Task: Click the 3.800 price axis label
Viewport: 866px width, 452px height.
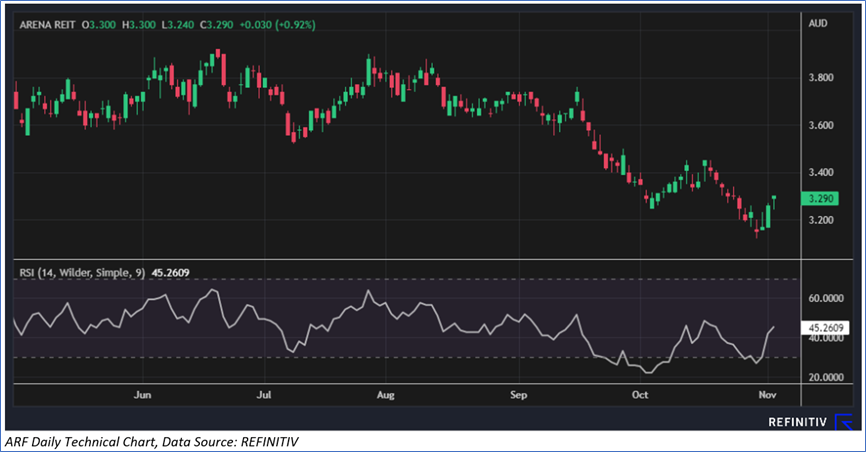Action: (821, 78)
